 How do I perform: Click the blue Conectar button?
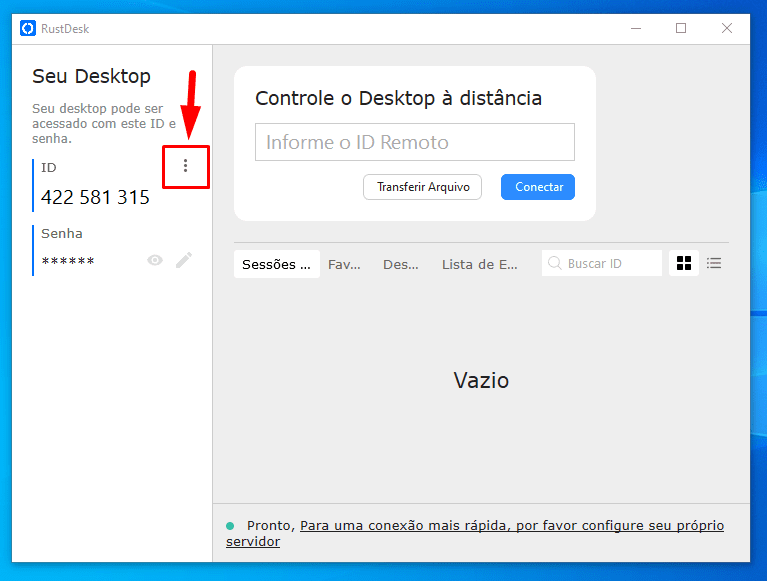coord(538,187)
